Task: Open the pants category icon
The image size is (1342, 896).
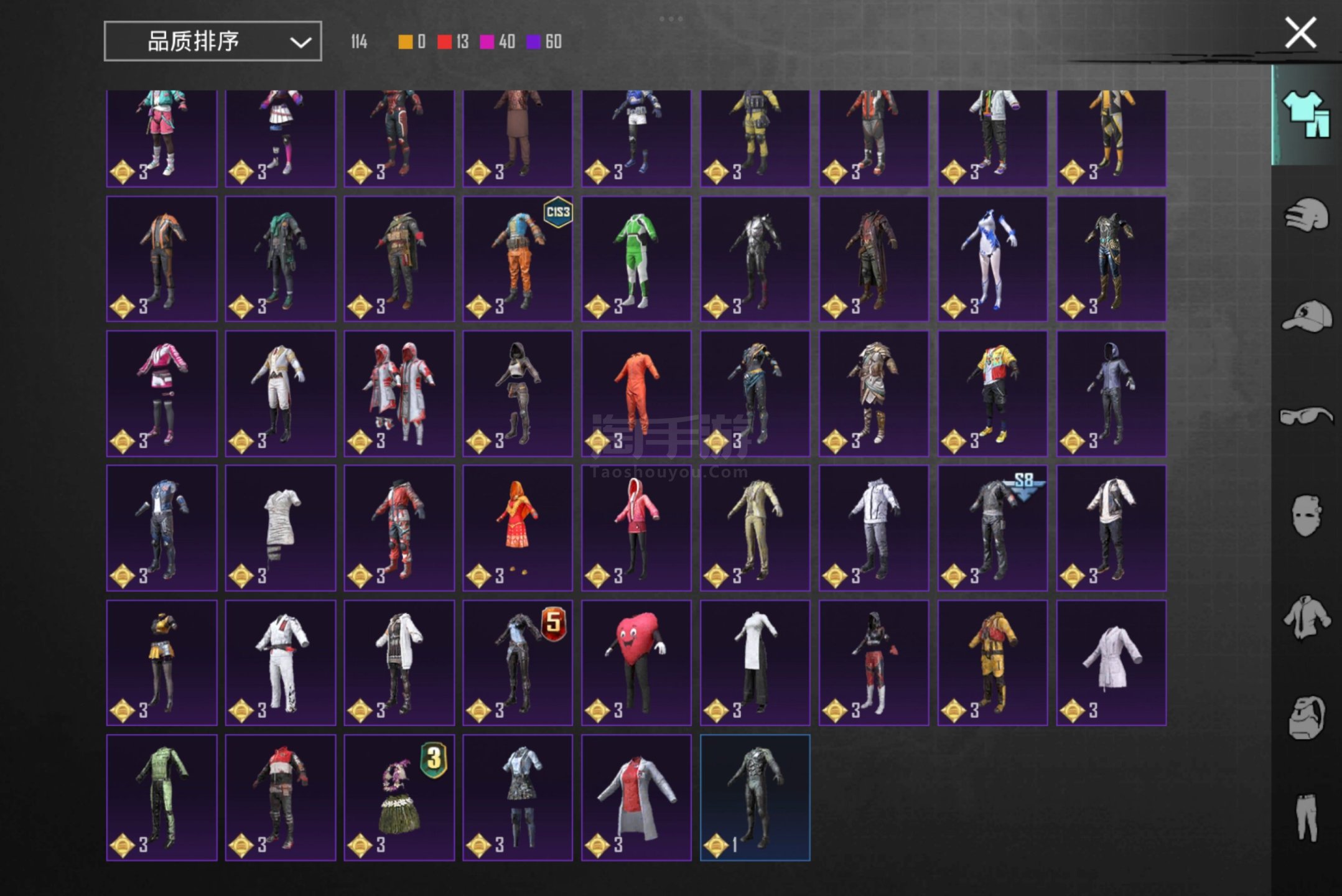Action: (1307, 818)
